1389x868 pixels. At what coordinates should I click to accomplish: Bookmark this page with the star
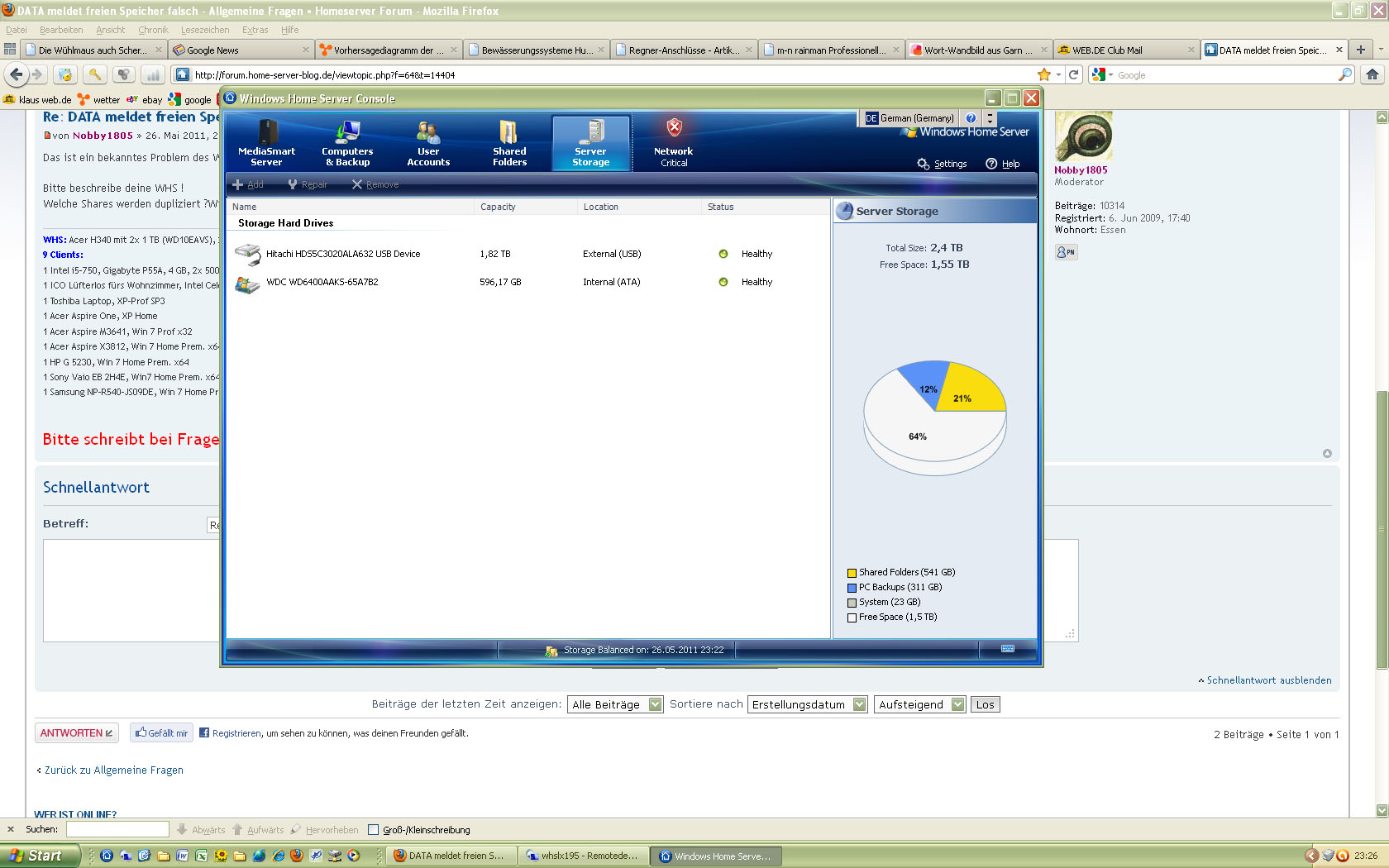coord(1044,74)
